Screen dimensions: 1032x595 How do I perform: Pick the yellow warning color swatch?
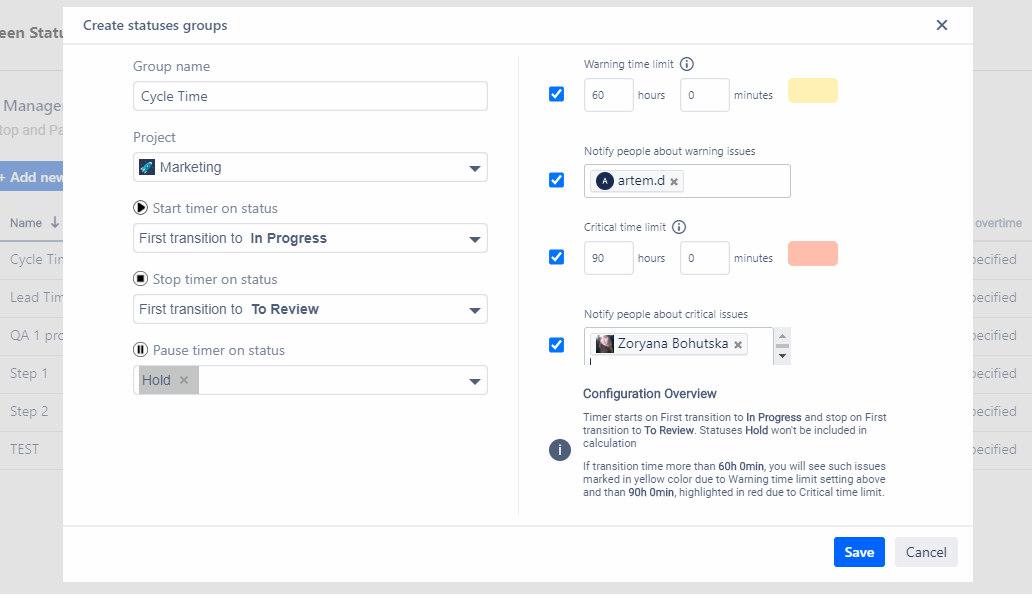coord(813,91)
